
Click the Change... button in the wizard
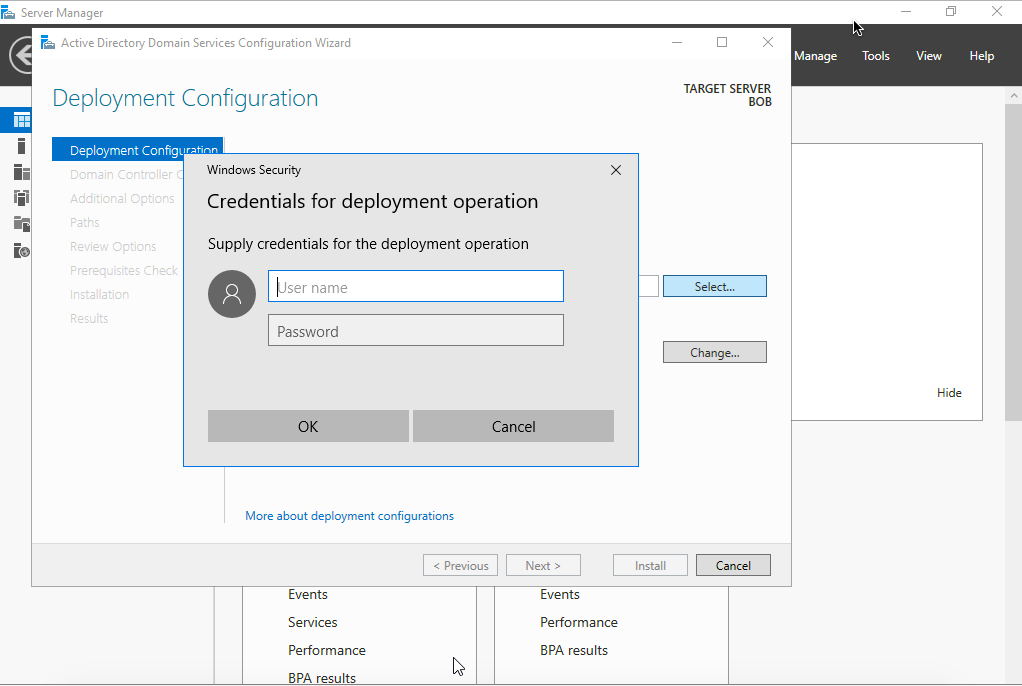click(714, 353)
